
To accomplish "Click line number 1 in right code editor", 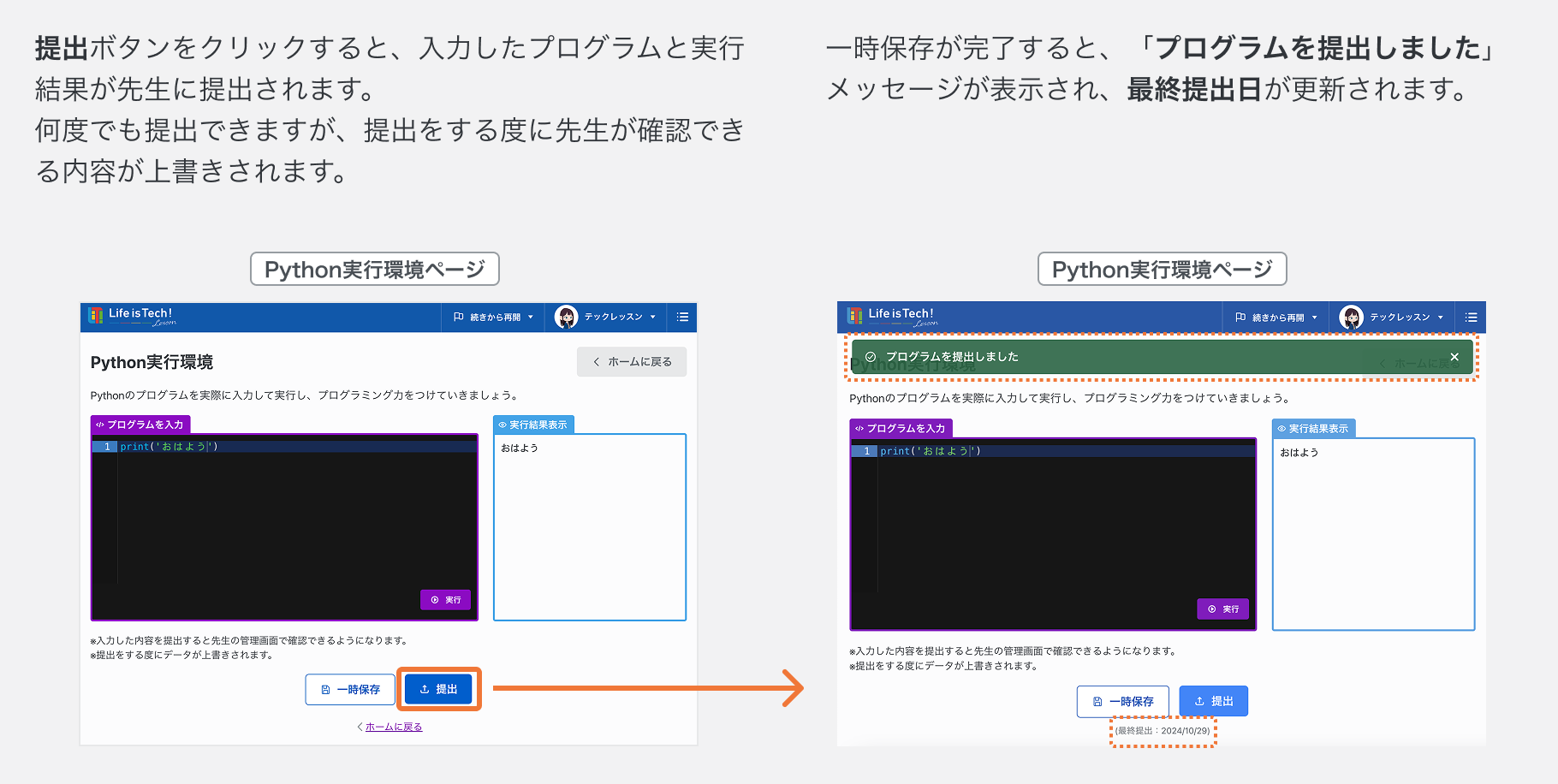I will pyautogui.click(x=866, y=451).
